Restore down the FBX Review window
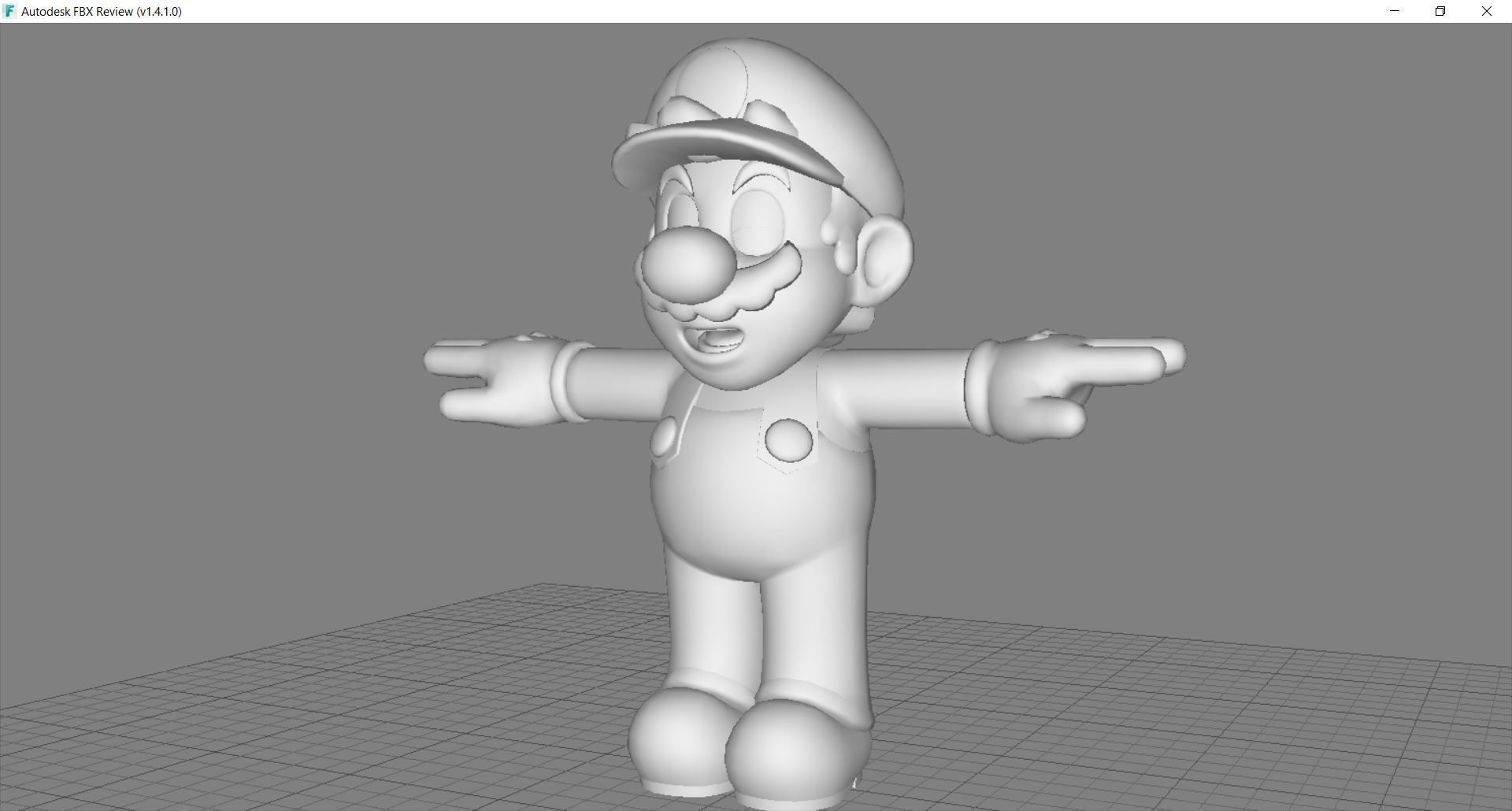Image resolution: width=1512 pixels, height=811 pixels. pos(1440,11)
